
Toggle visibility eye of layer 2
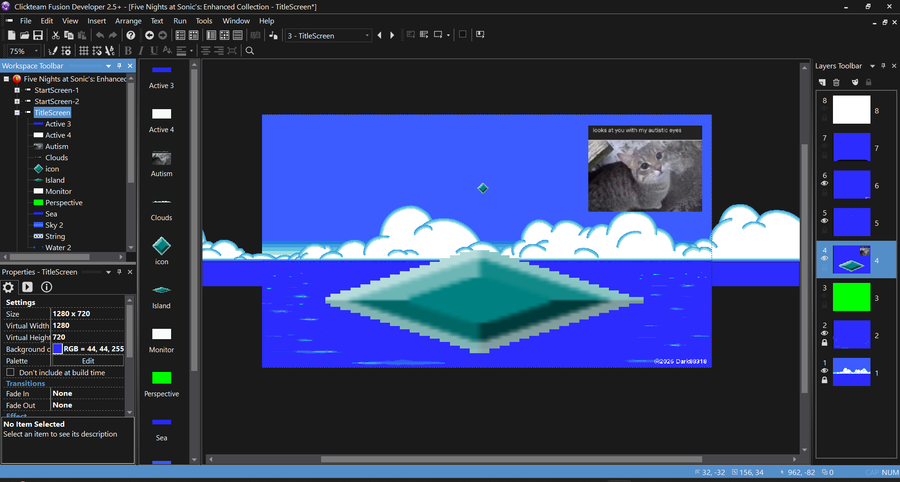point(825,333)
